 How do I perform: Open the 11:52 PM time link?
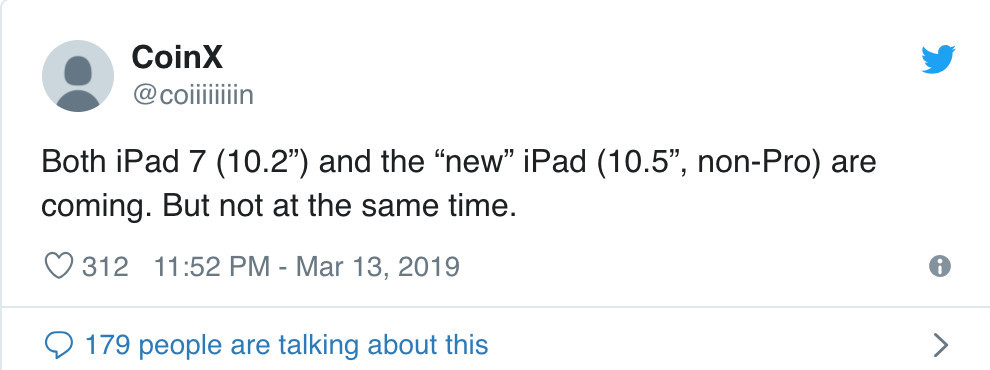coord(212,266)
